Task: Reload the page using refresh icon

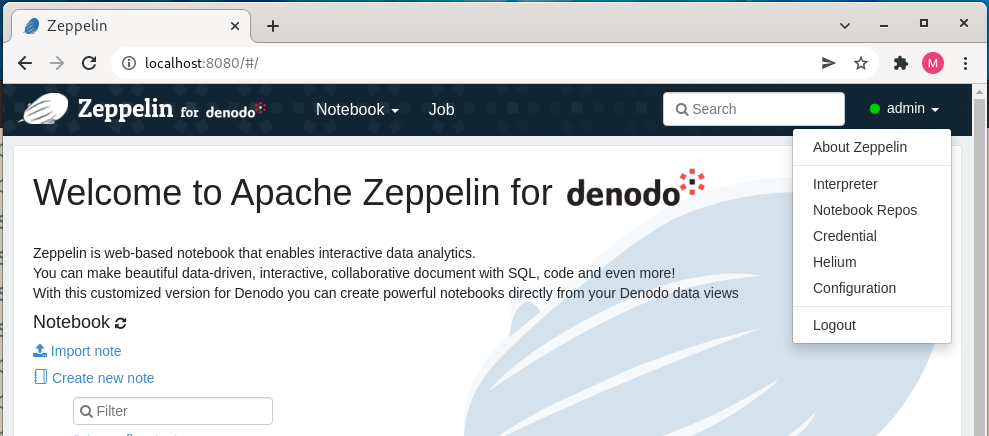Action: click(90, 63)
